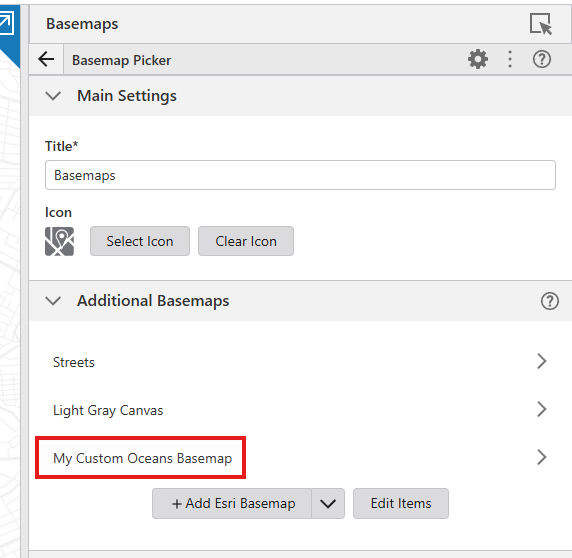Click the help icon in Basemap Picker header

pyautogui.click(x=541, y=59)
